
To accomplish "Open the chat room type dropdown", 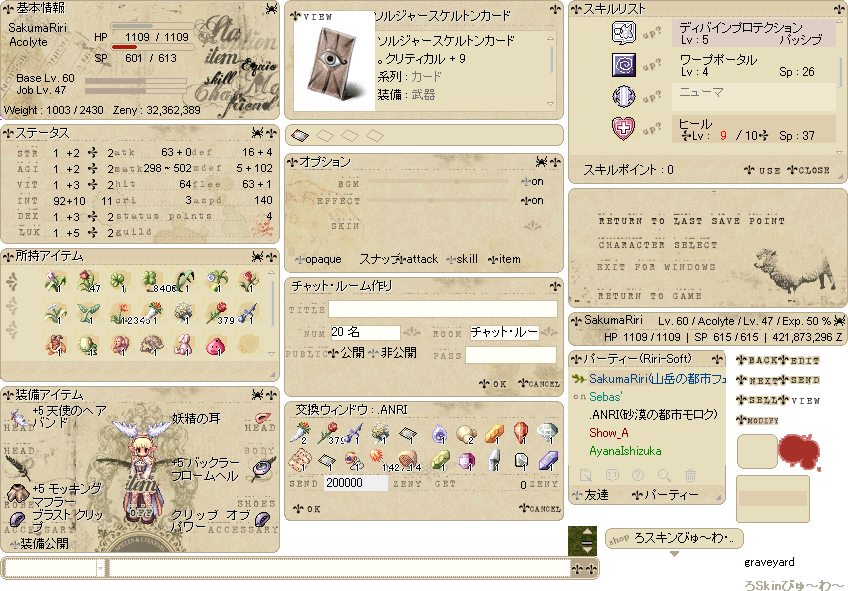I will (x=550, y=331).
